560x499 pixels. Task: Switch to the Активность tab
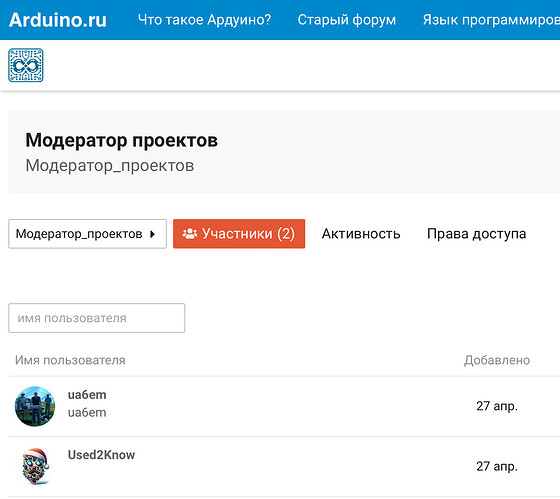click(x=361, y=234)
